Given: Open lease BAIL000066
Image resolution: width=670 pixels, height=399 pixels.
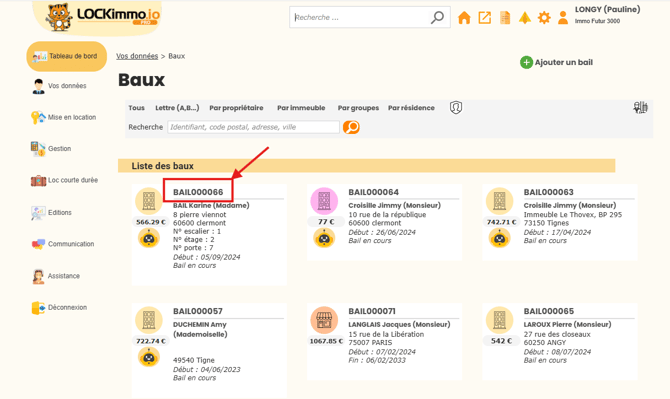Looking at the screenshot, I should tap(198, 192).
